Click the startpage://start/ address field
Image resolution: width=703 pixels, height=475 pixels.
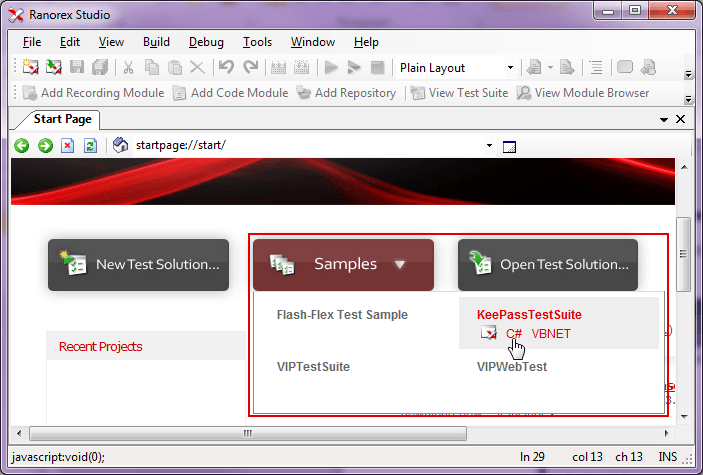click(x=308, y=145)
